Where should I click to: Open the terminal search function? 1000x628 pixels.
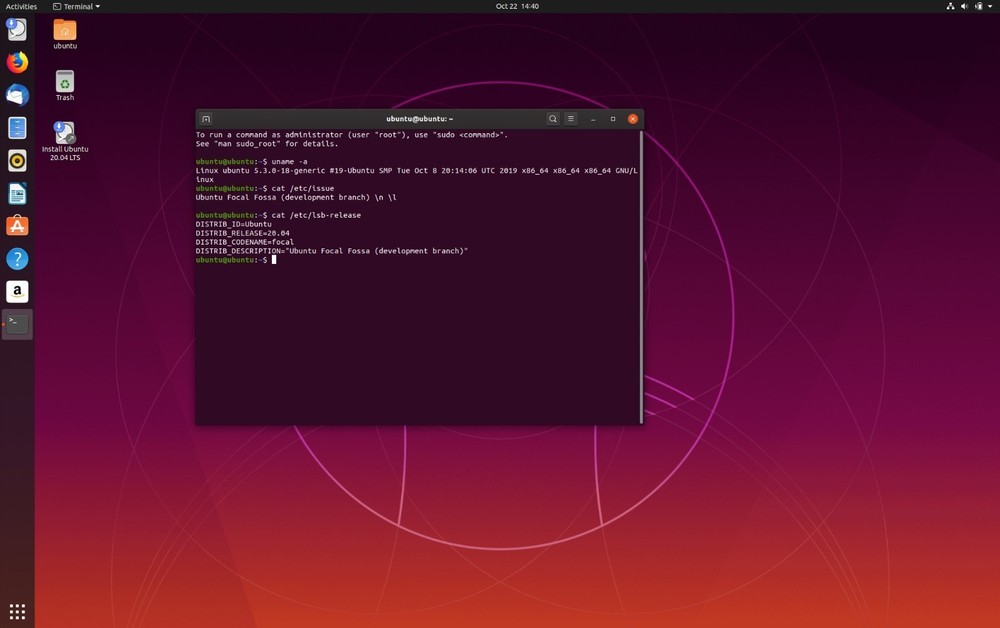[553, 118]
